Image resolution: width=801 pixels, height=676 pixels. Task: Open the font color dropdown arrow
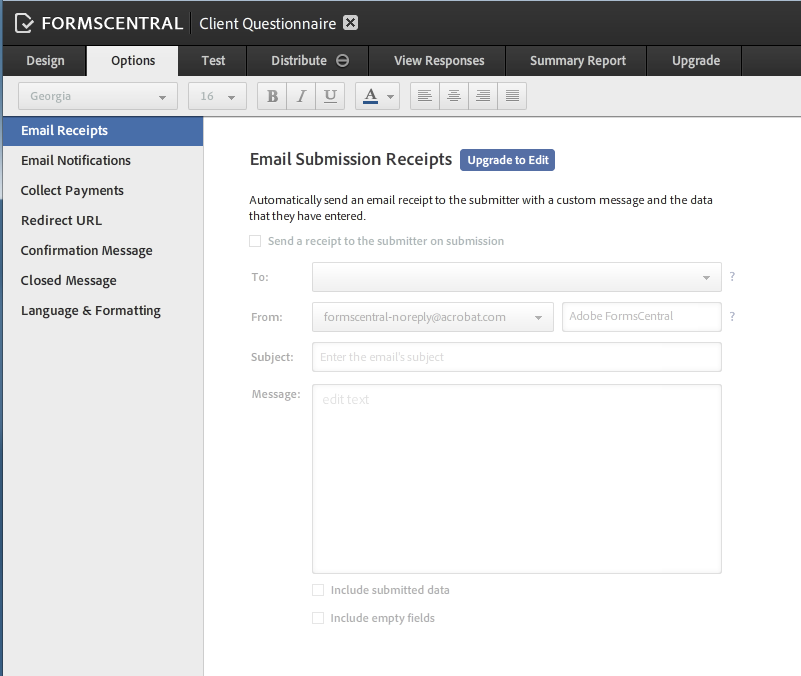(x=390, y=97)
